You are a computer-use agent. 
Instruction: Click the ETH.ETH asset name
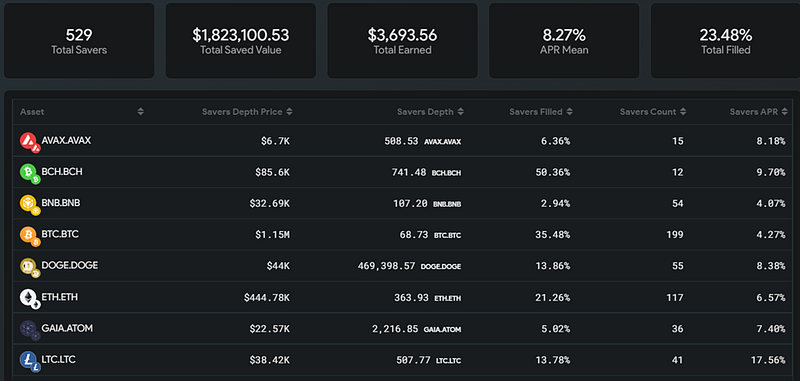point(60,297)
